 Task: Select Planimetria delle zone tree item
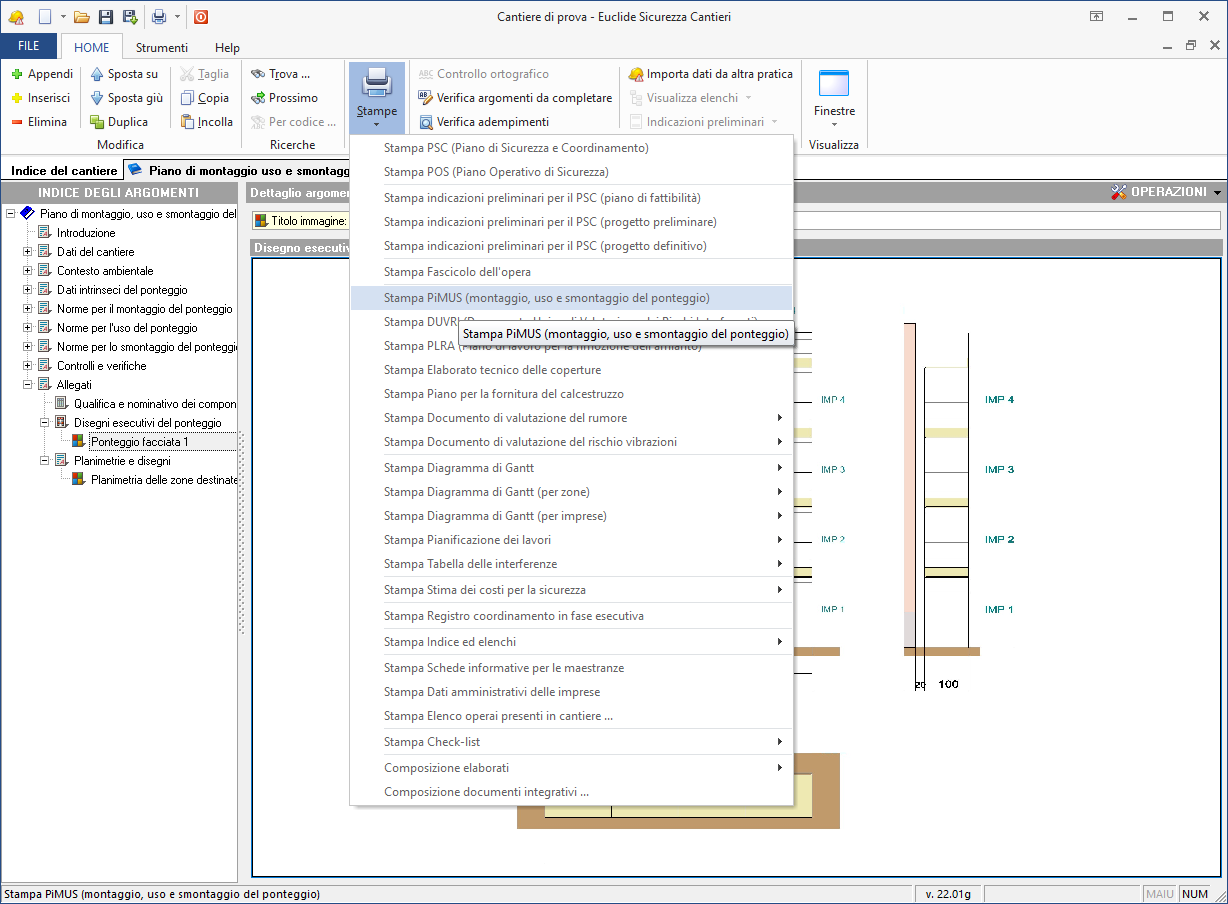pos(164,480)
